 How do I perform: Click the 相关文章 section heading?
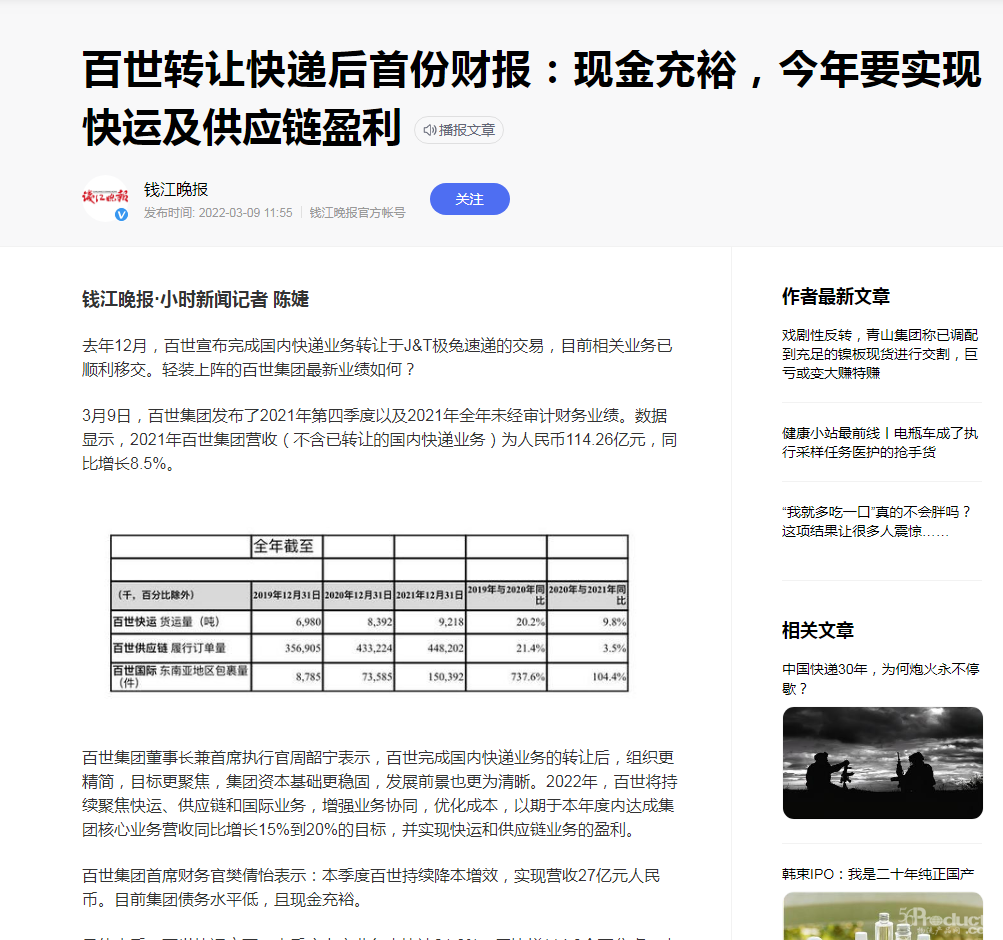[x=817, y=631]
